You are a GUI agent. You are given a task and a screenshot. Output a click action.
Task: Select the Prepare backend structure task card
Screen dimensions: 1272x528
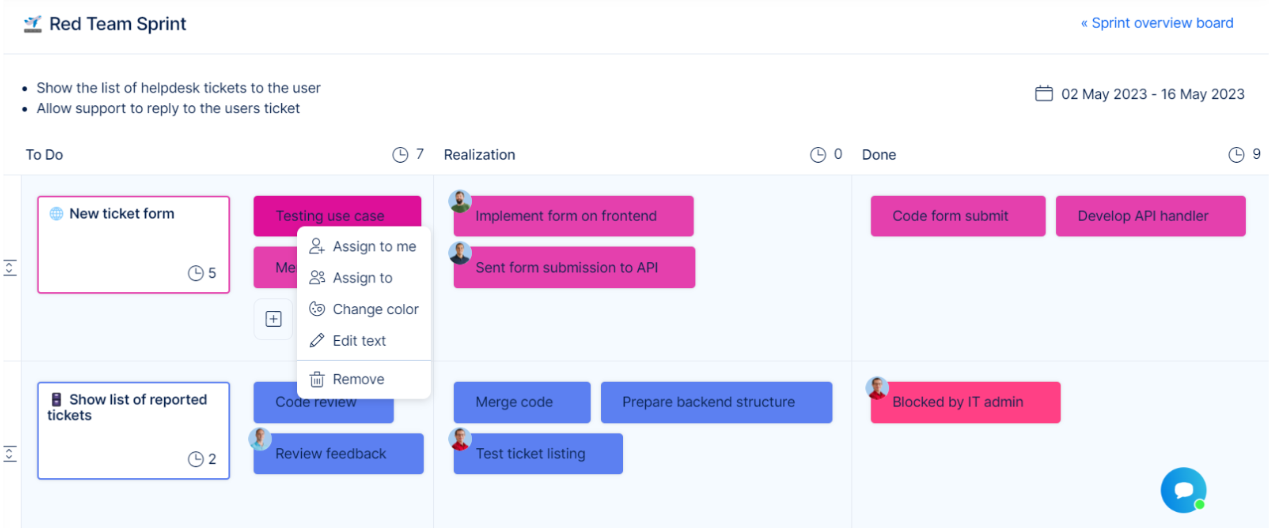715,402
